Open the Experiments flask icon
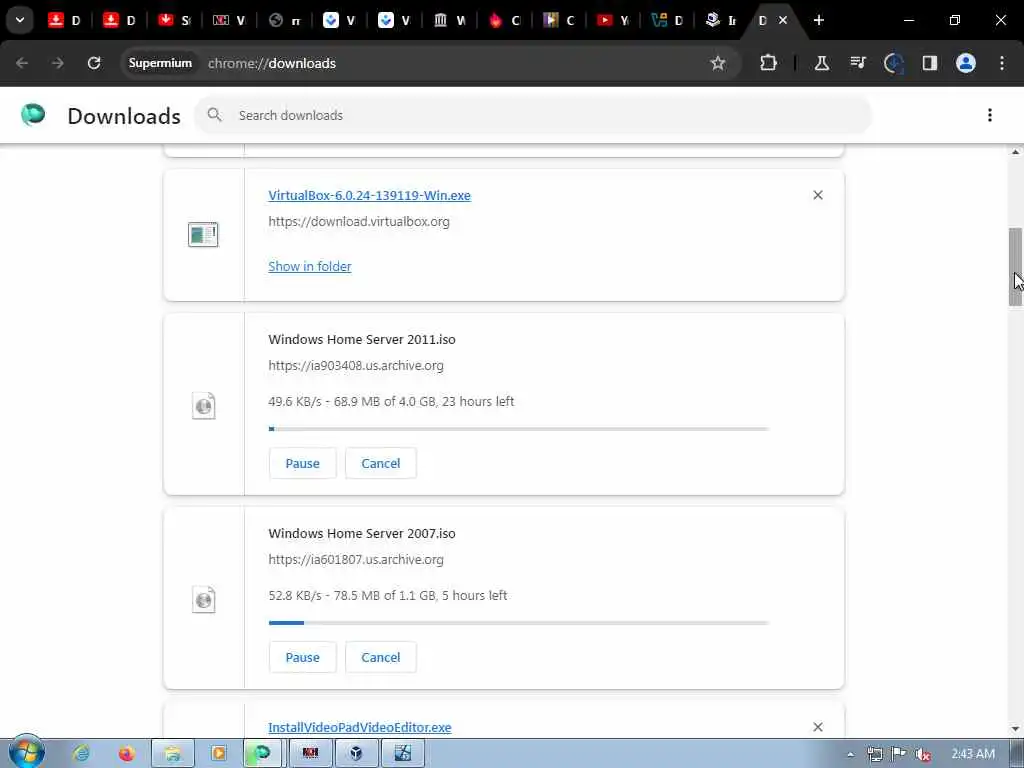1024x768 pixels. coord(822,63)
